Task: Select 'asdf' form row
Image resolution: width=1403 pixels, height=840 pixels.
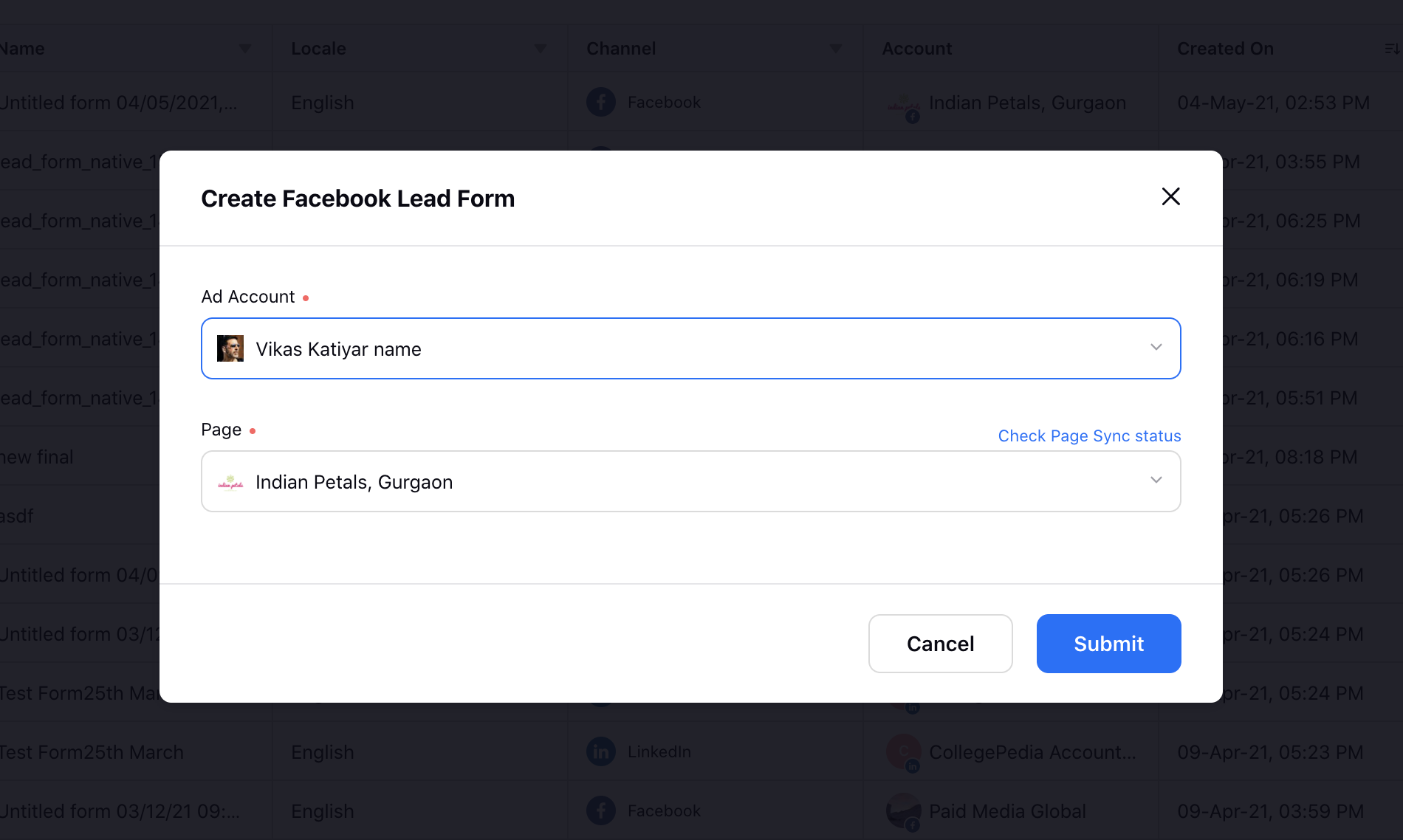Action: 17,516
